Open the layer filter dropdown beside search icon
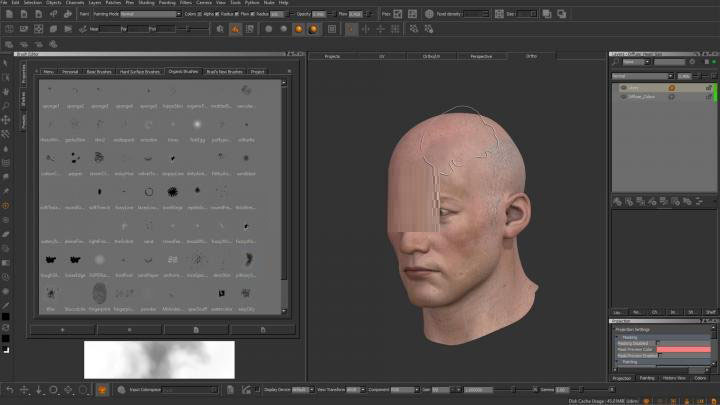 coord(636,62)
